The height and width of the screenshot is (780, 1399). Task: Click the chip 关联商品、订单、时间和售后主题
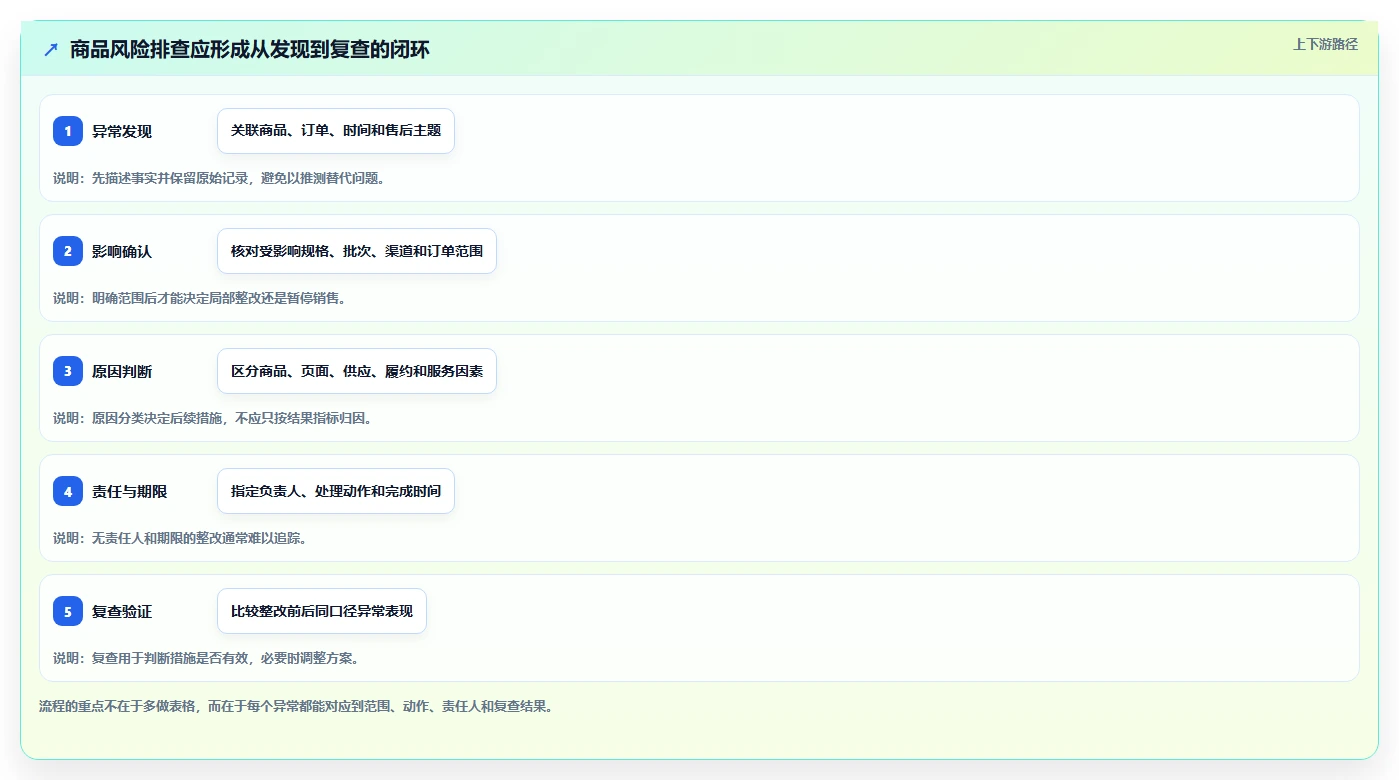click(x=336, y=131)
